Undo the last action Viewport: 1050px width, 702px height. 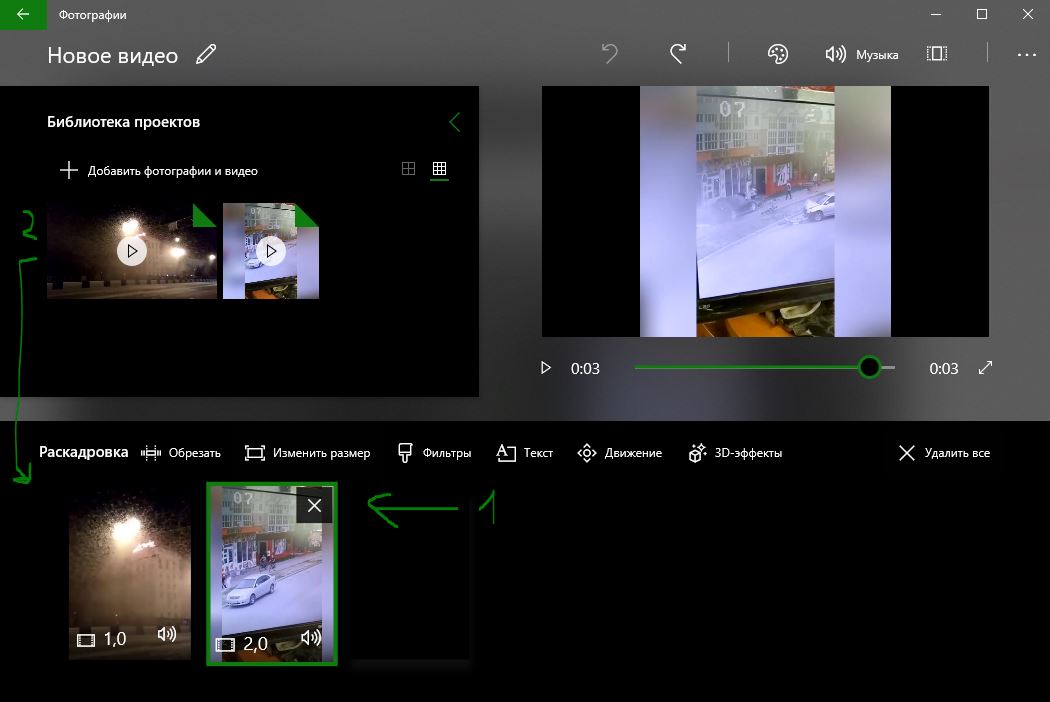[x=609, y=54]
